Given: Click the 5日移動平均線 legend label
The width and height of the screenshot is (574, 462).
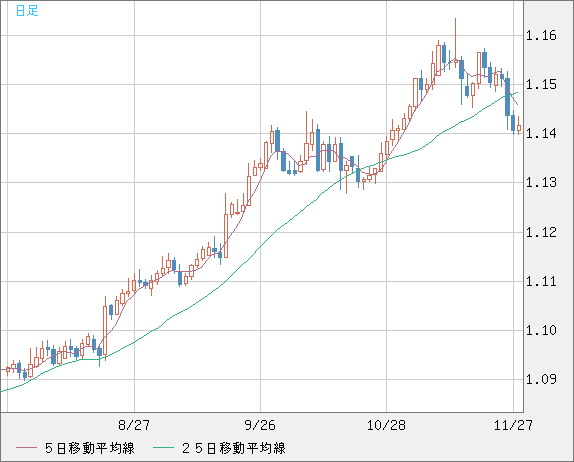Looking at the screenshot, I should [x=90, y=448].
